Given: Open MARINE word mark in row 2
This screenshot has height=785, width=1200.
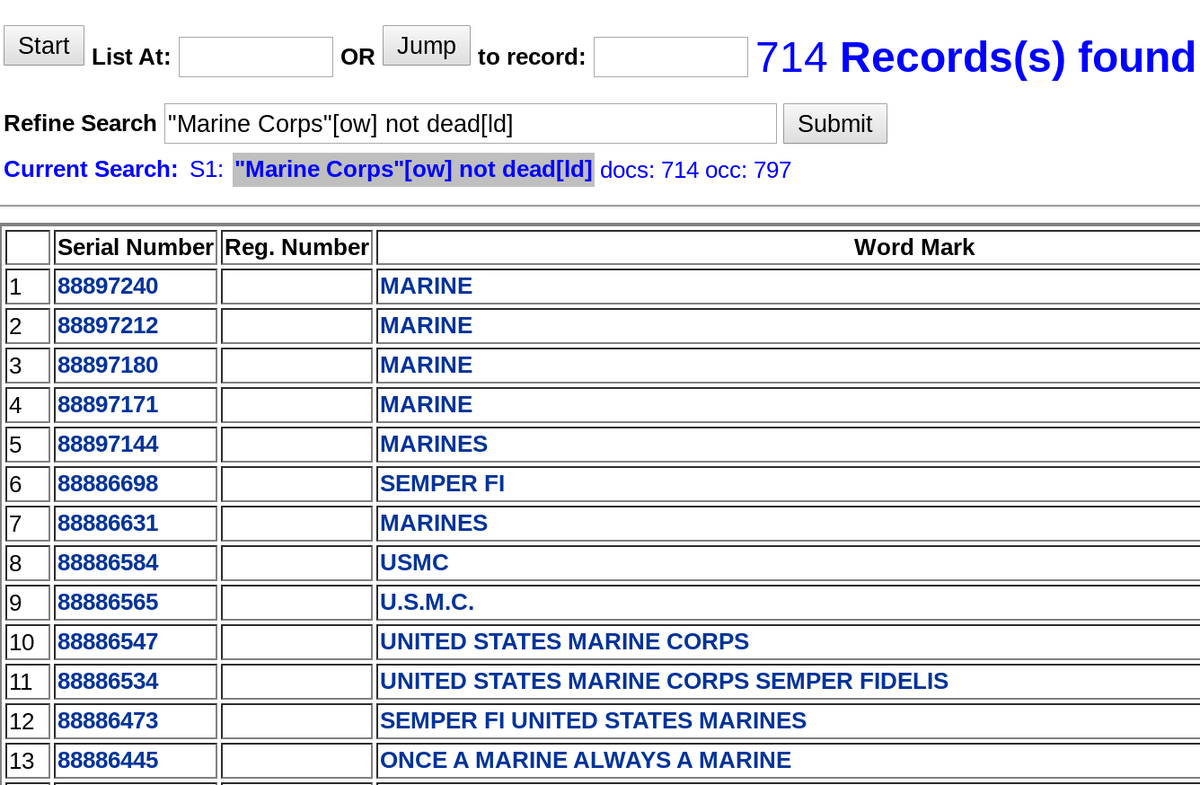Looking at the screenshot, I should tap(426, 326).
